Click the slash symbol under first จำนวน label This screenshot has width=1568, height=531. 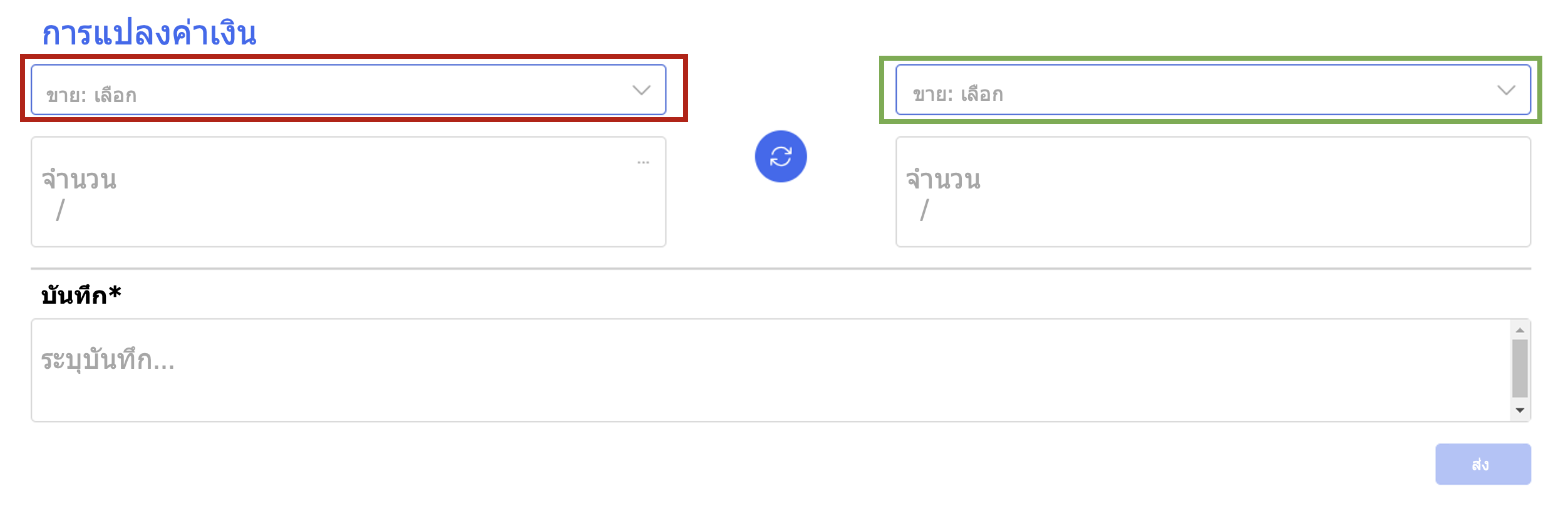60,210
